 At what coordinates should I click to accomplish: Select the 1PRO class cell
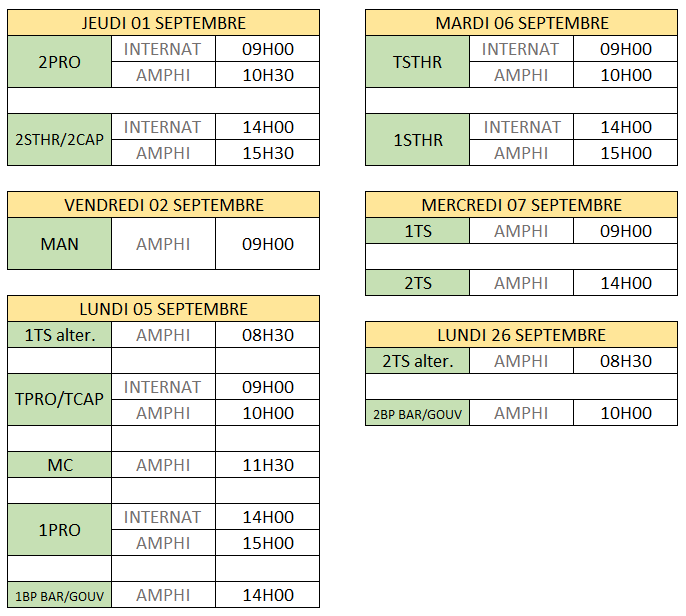tap(60, 530)
